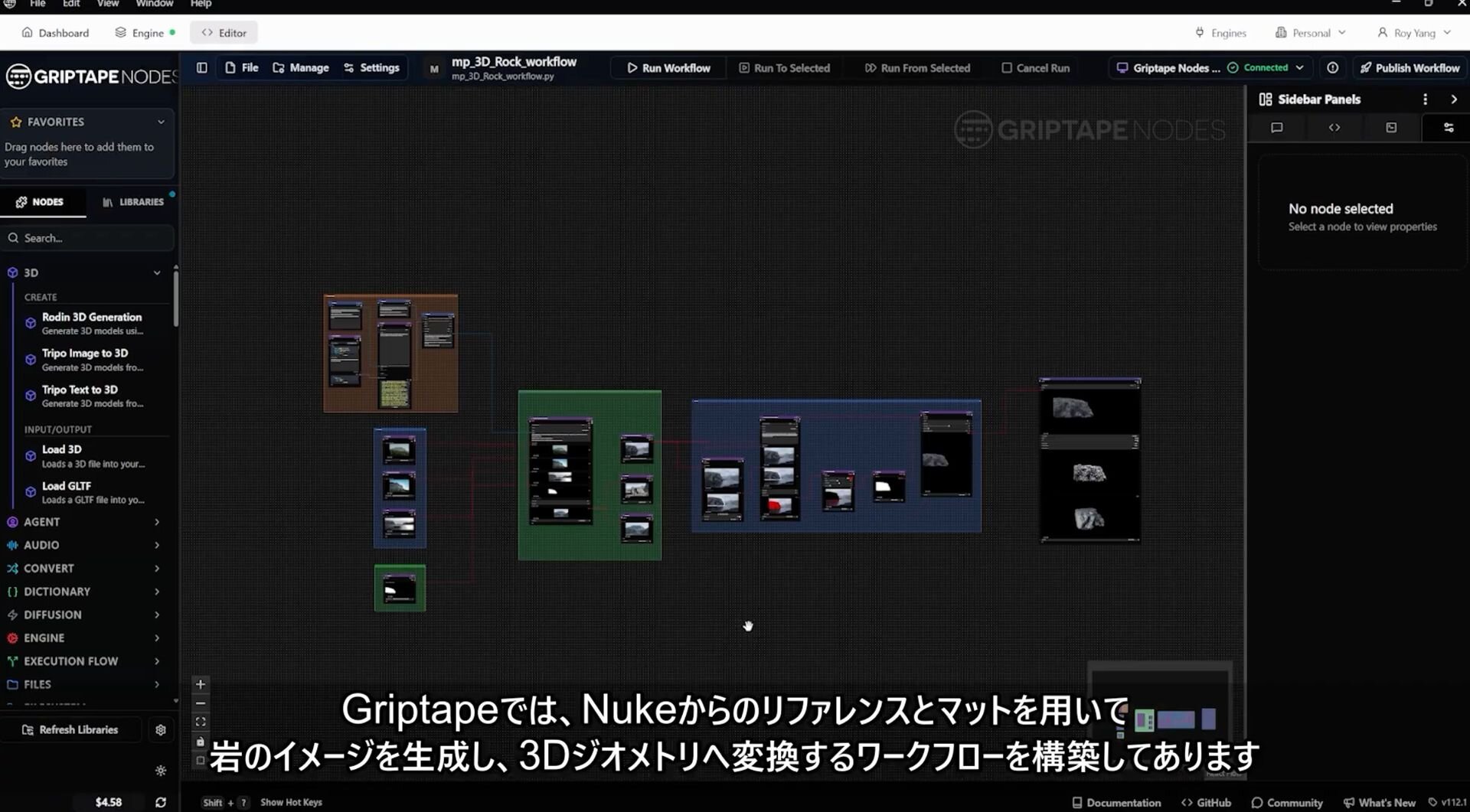Collapse the 3D node category
Viewport: 1470px width, 812px height.
point(157,272)
